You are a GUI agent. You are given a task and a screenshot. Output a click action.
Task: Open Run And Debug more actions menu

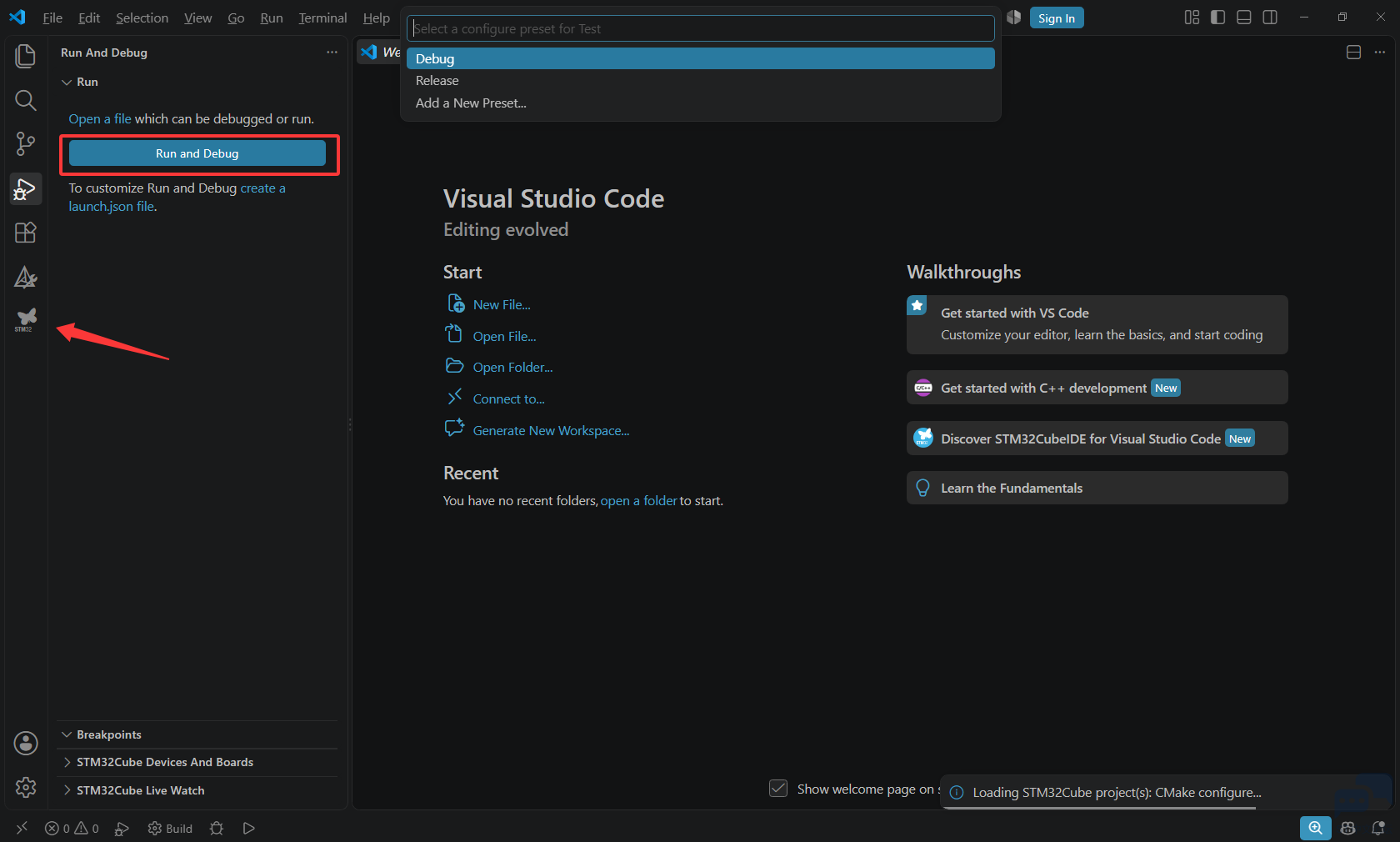[x=332, y=53]
